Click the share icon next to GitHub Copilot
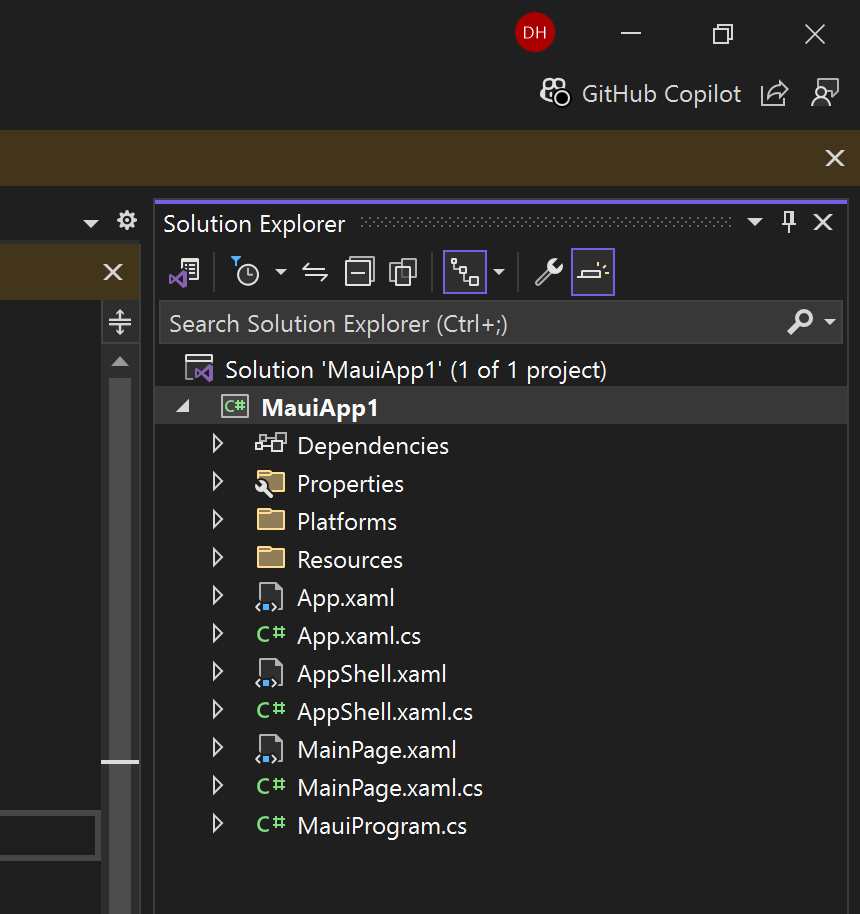 (x=774, y=94)
